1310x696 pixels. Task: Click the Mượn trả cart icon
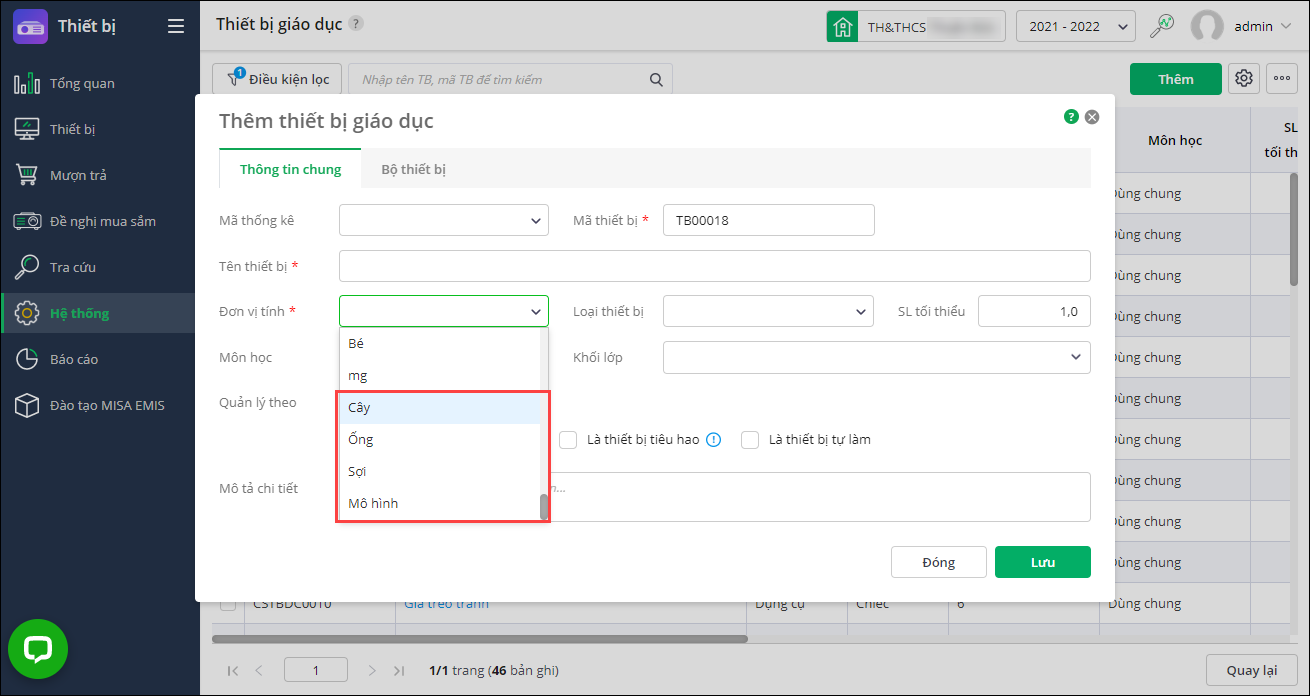point(27,175)
